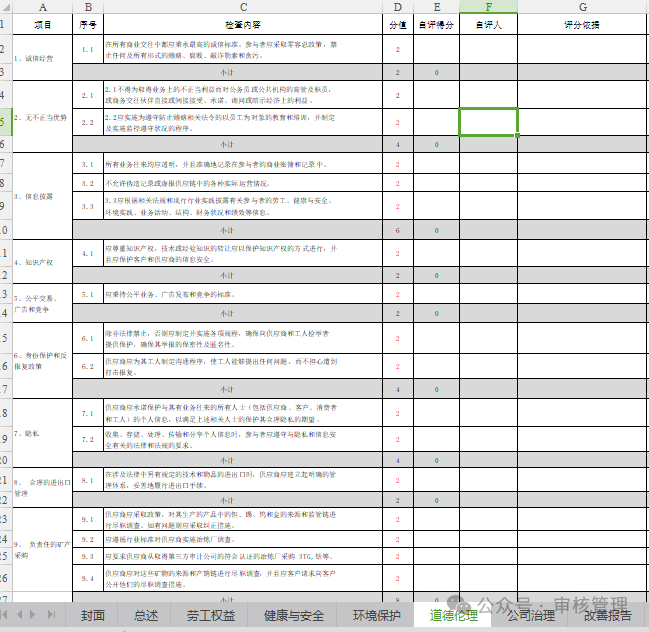Click the 4、知识产权 category cell
Screen dimensions: 649x632
[x=43, y=262]
